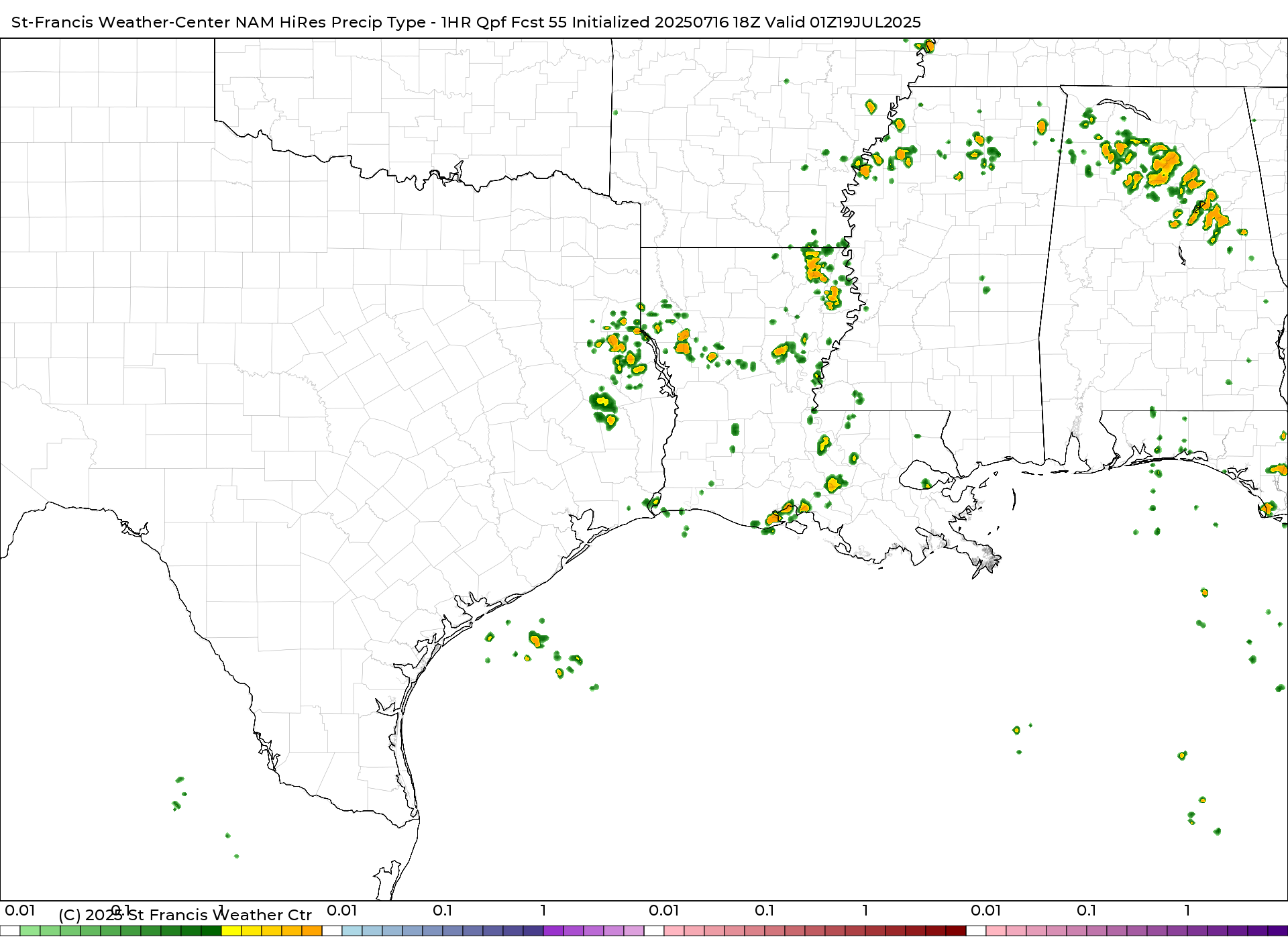Viewport: 1288px width, 939px height.
Task: Click the darkest navy blue legend swatch
Action: 533,931
